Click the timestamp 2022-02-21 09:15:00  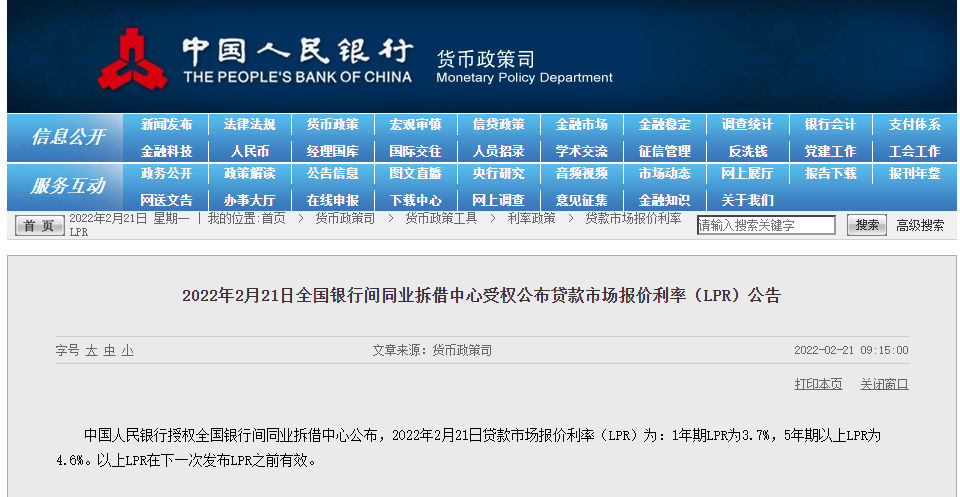tap(851, 351)
